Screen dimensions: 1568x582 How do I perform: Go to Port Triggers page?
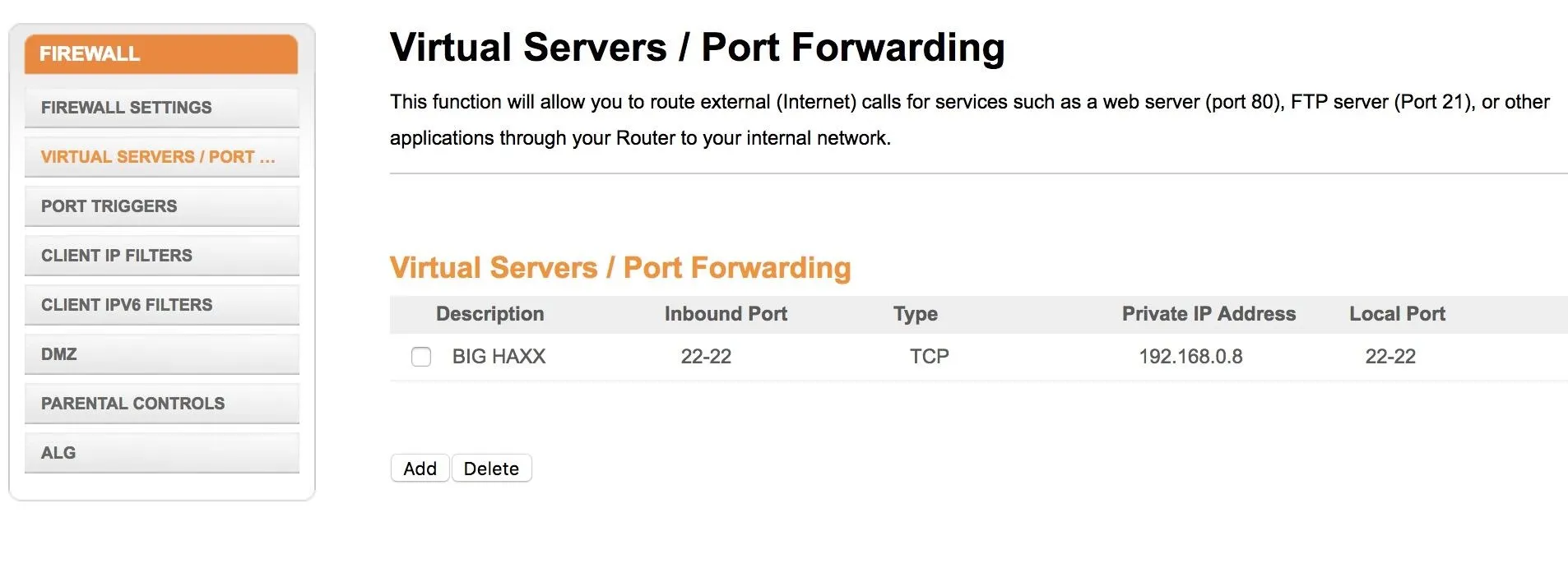[161, 206]
